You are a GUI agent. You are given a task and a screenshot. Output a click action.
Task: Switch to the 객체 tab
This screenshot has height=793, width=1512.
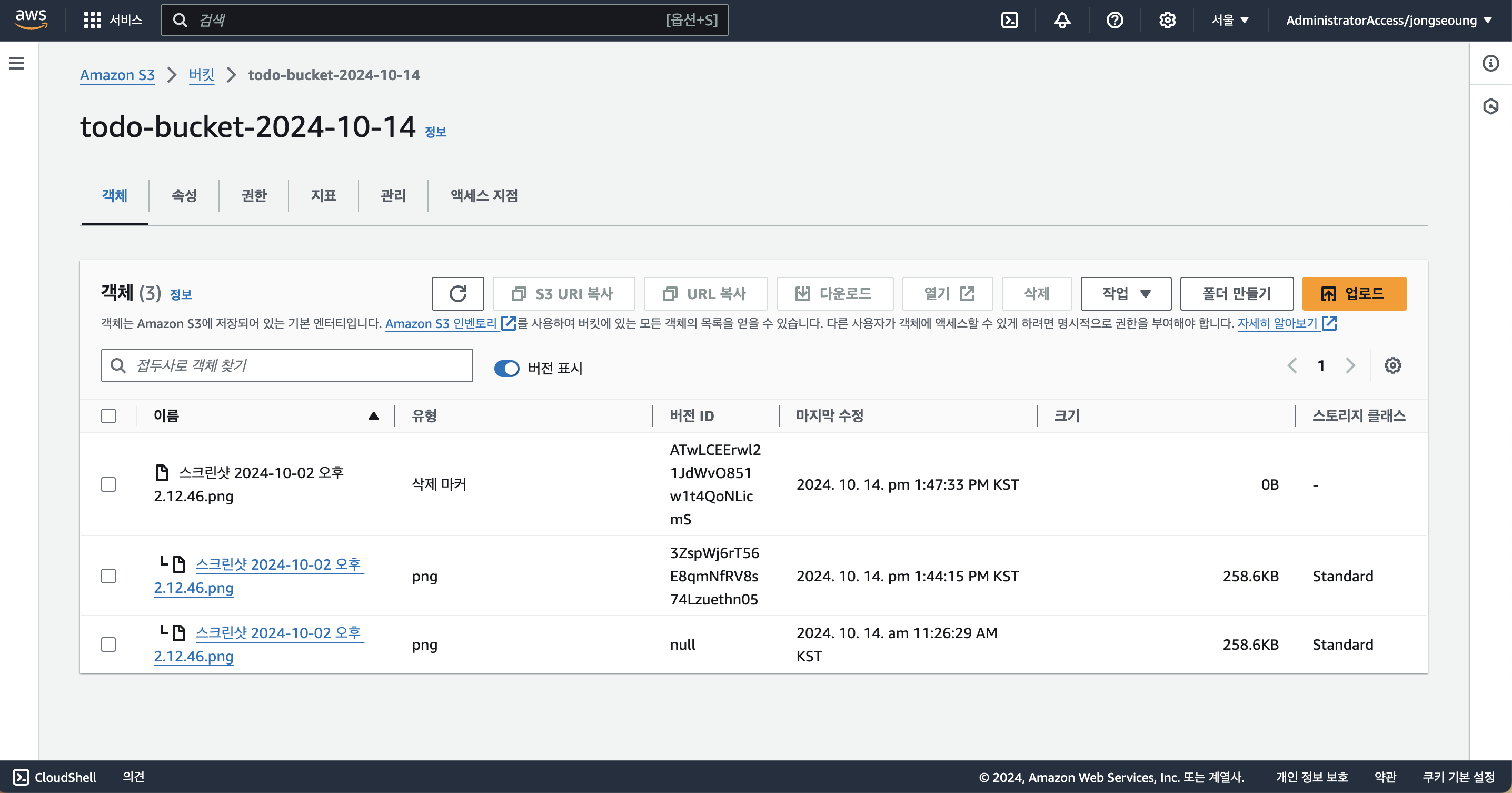tap(114, 195)
